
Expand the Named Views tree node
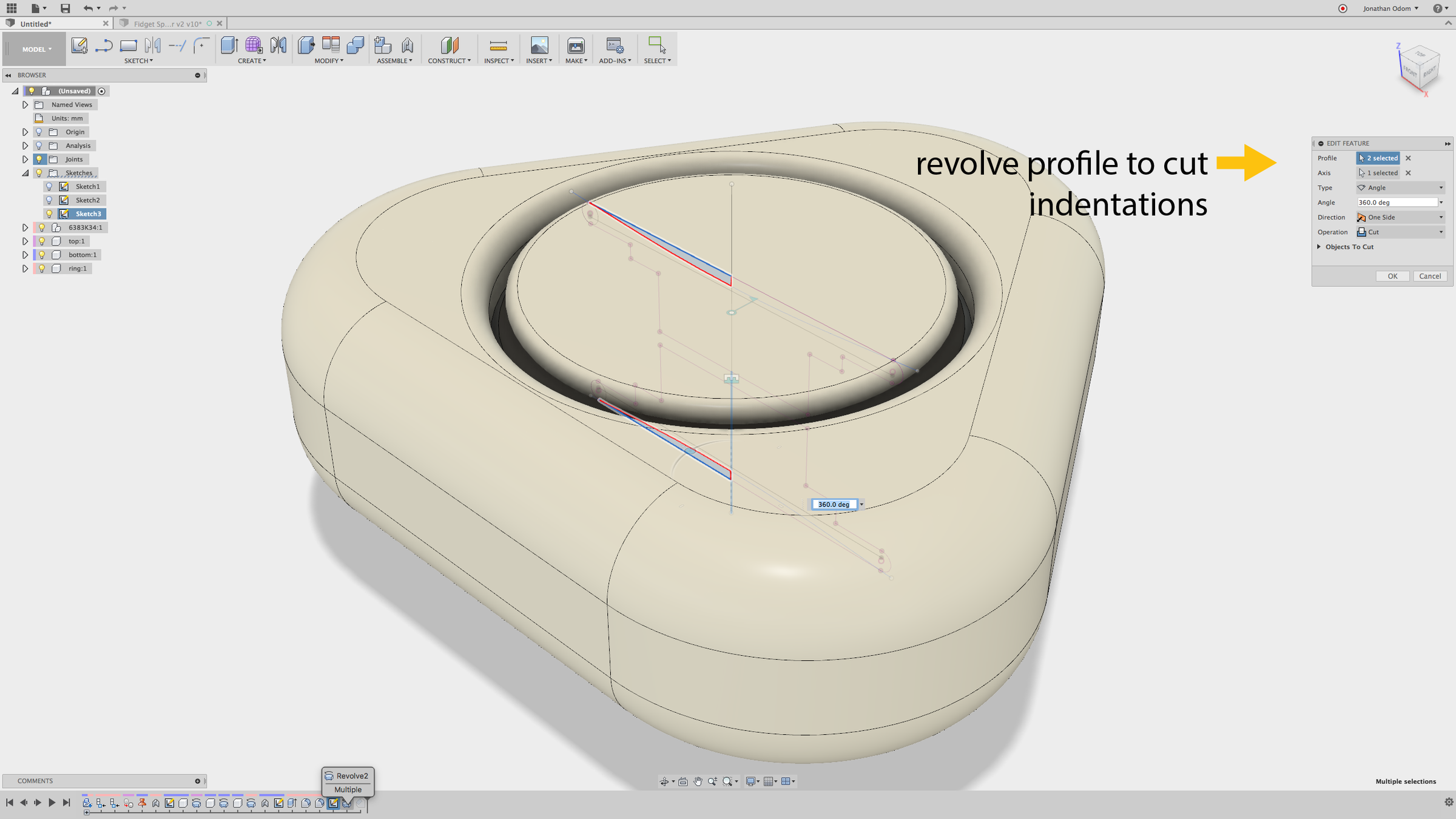[x=25, y=104]
